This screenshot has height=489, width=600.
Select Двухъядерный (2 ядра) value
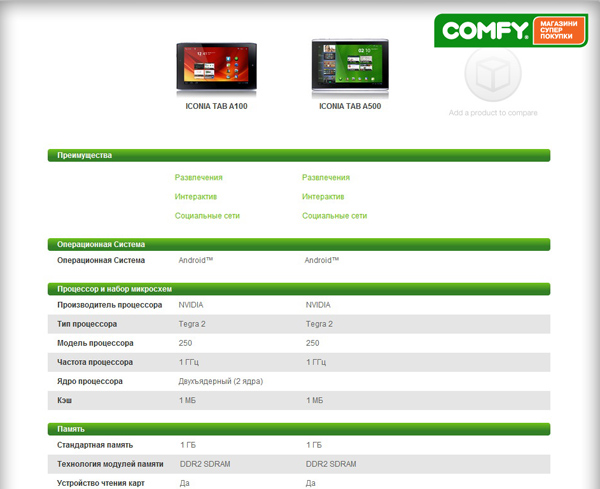(221, 381)
